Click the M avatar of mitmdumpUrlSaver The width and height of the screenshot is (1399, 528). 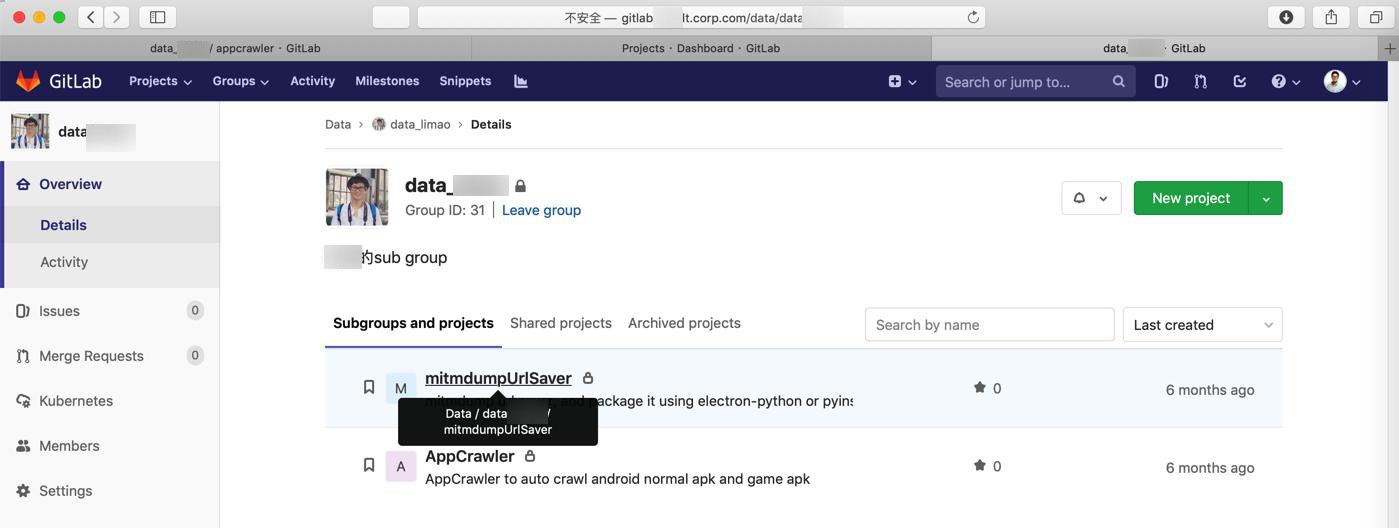401,388
